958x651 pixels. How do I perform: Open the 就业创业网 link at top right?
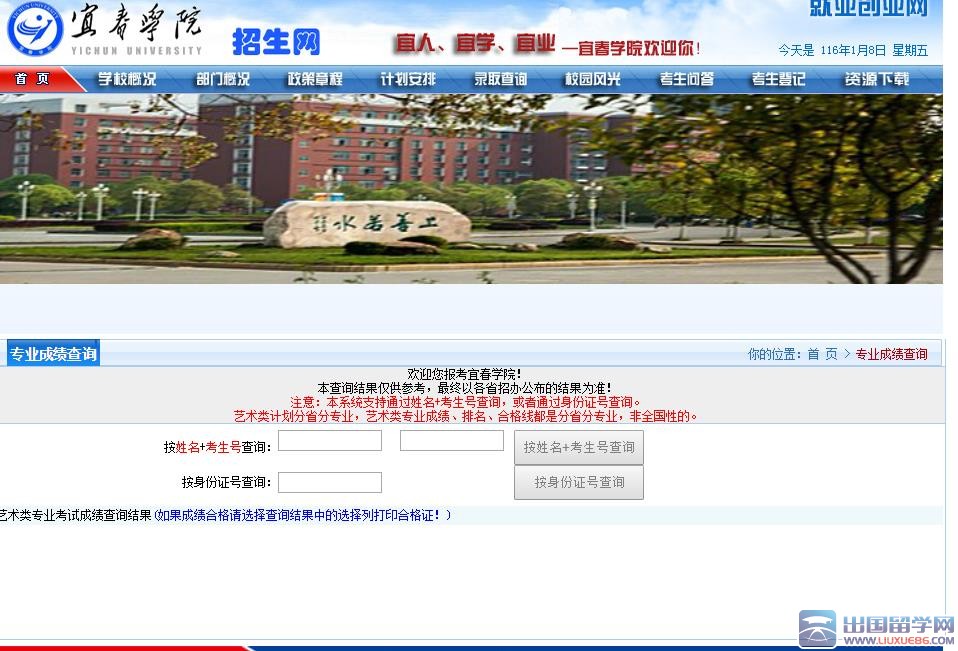click(x=867, y=9)
